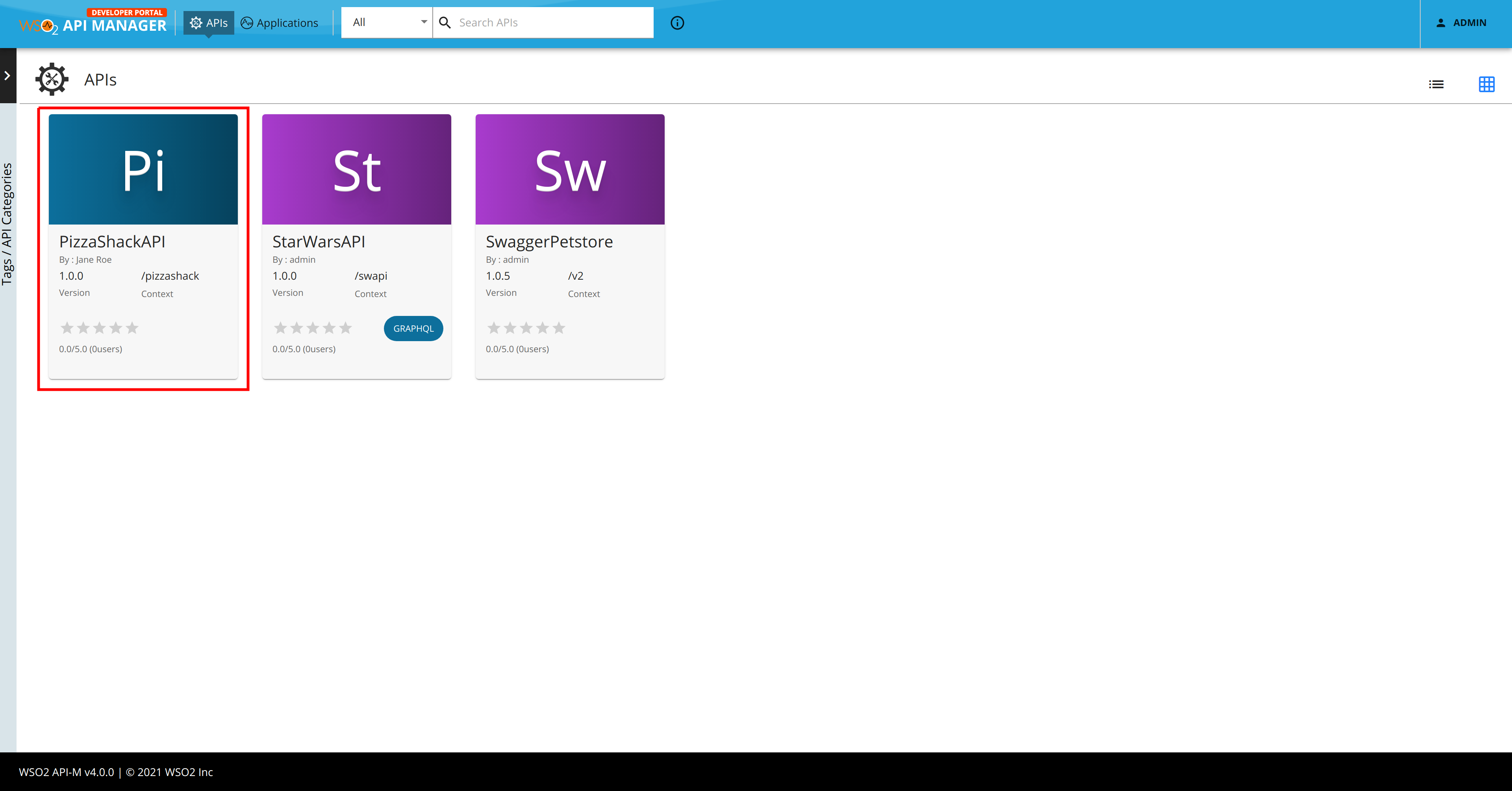Image resolution: width=1512 pixels, height=791 pixels.
Task: Click the search magnifier icon
Action: tap(445, 22)
